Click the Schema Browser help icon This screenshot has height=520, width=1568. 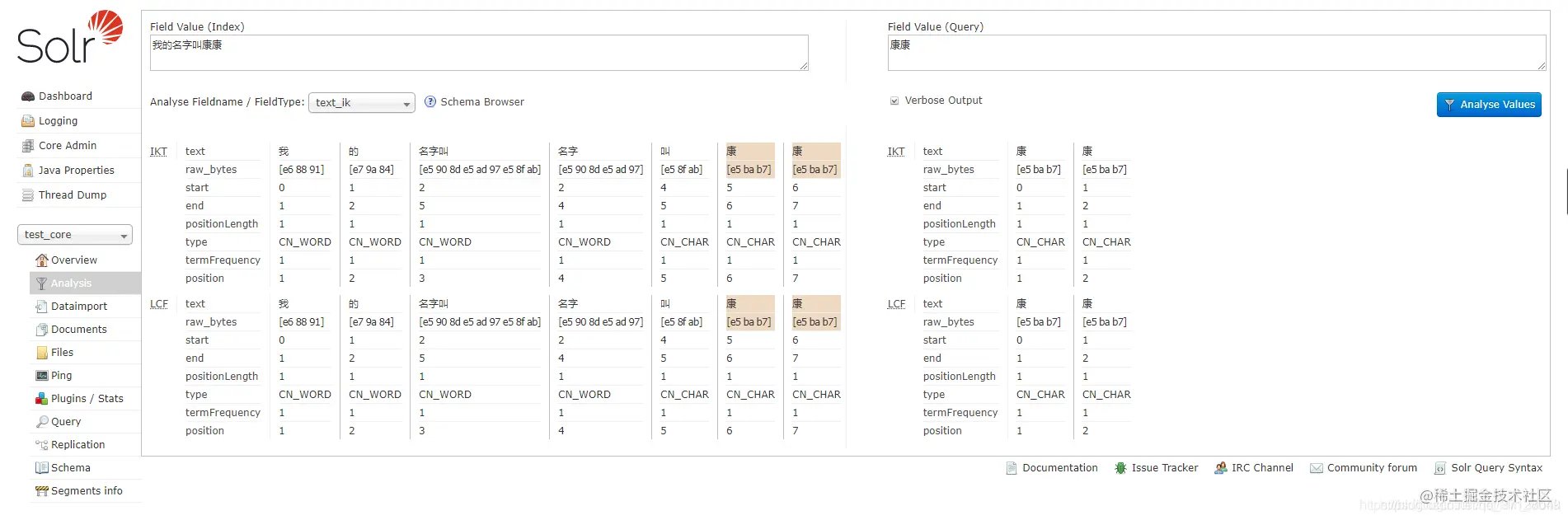[x=430, y=102]
